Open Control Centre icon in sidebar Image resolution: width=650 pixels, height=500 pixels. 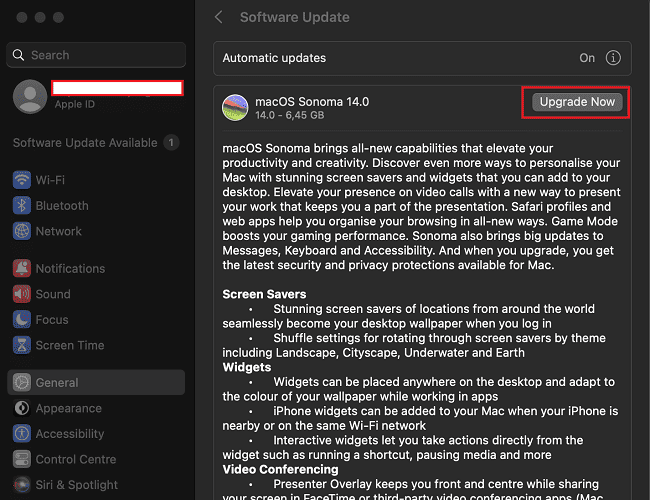pyautogui.click(x=22, y=460)
